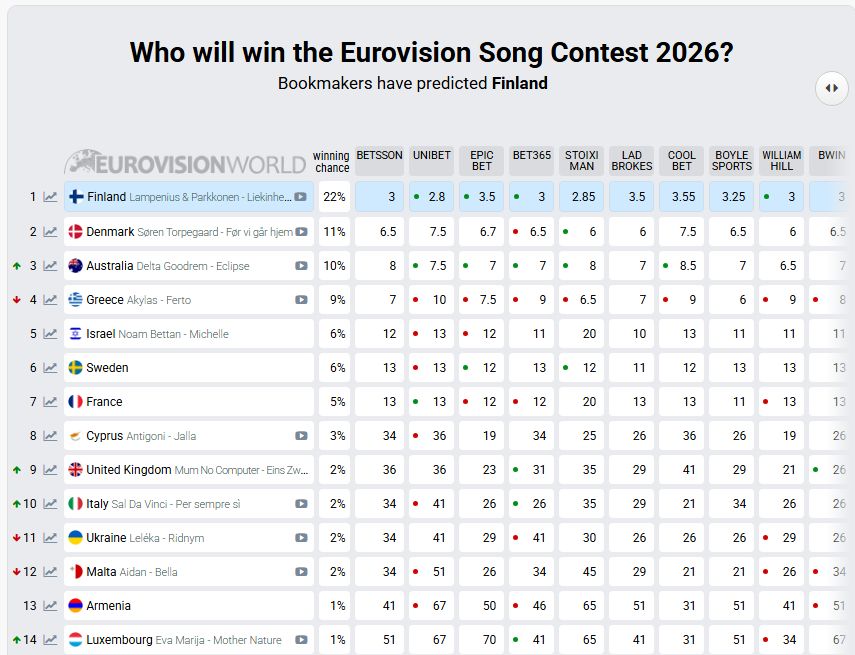Click the United Kingdom flag icon
The height and width of the screenshot is (655, 855).
[75, 470]
